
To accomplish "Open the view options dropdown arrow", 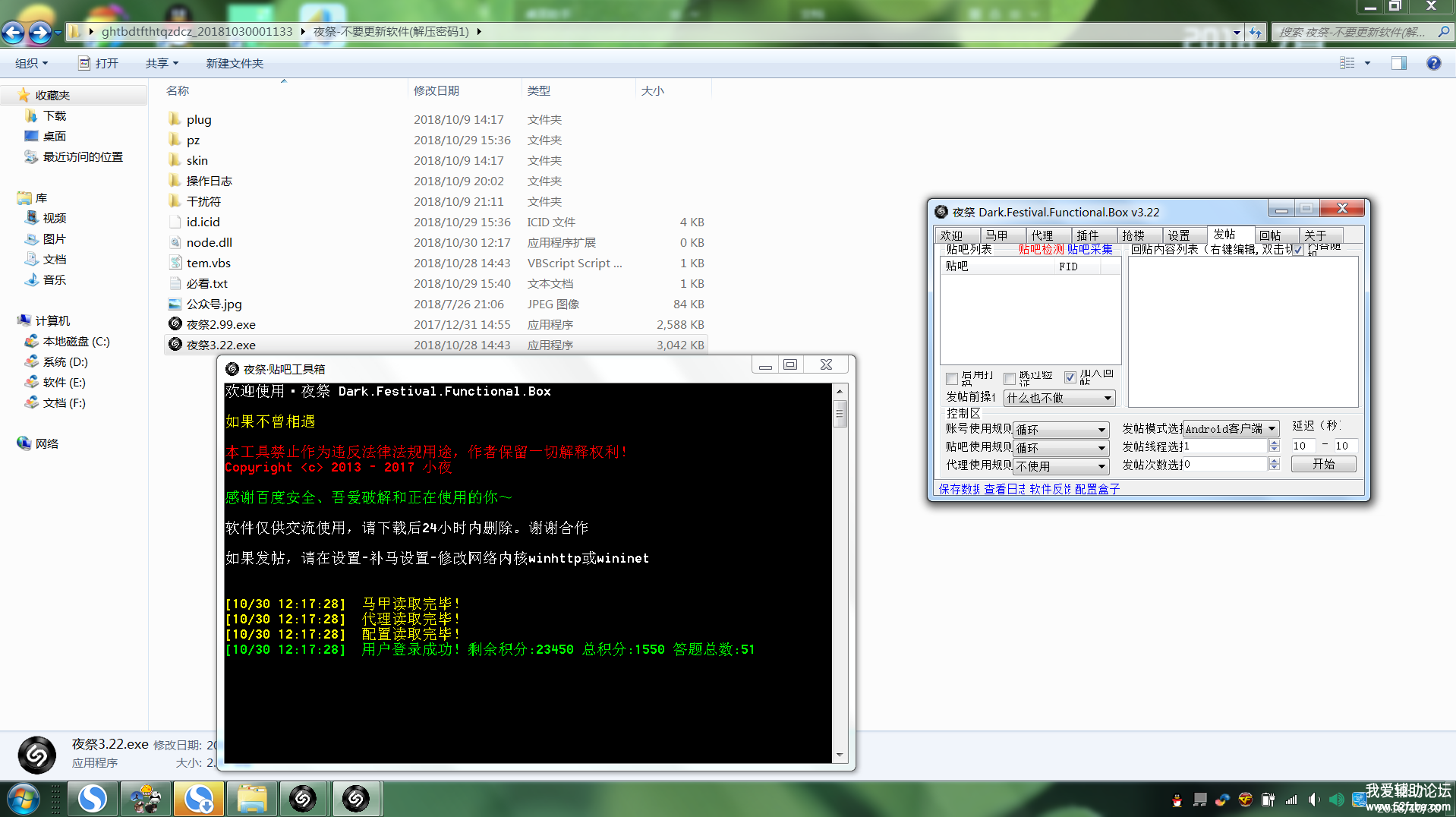I will [1367, 63].
